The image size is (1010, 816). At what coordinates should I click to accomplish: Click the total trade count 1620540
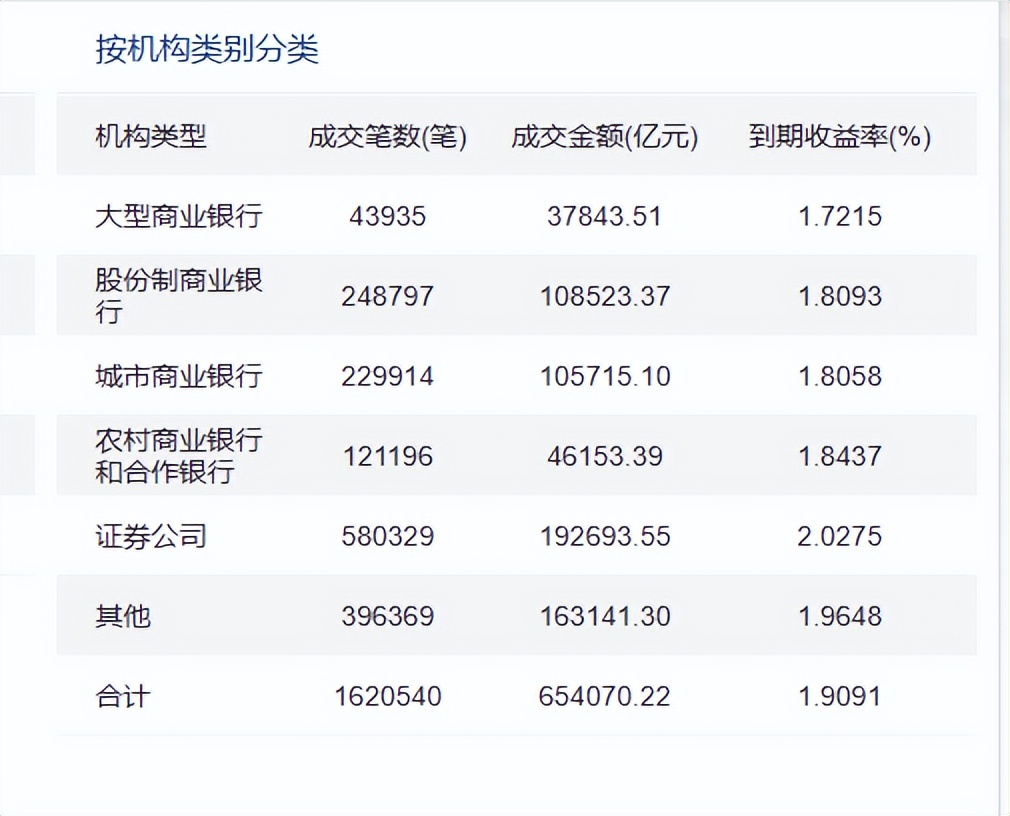click(387, 696)
